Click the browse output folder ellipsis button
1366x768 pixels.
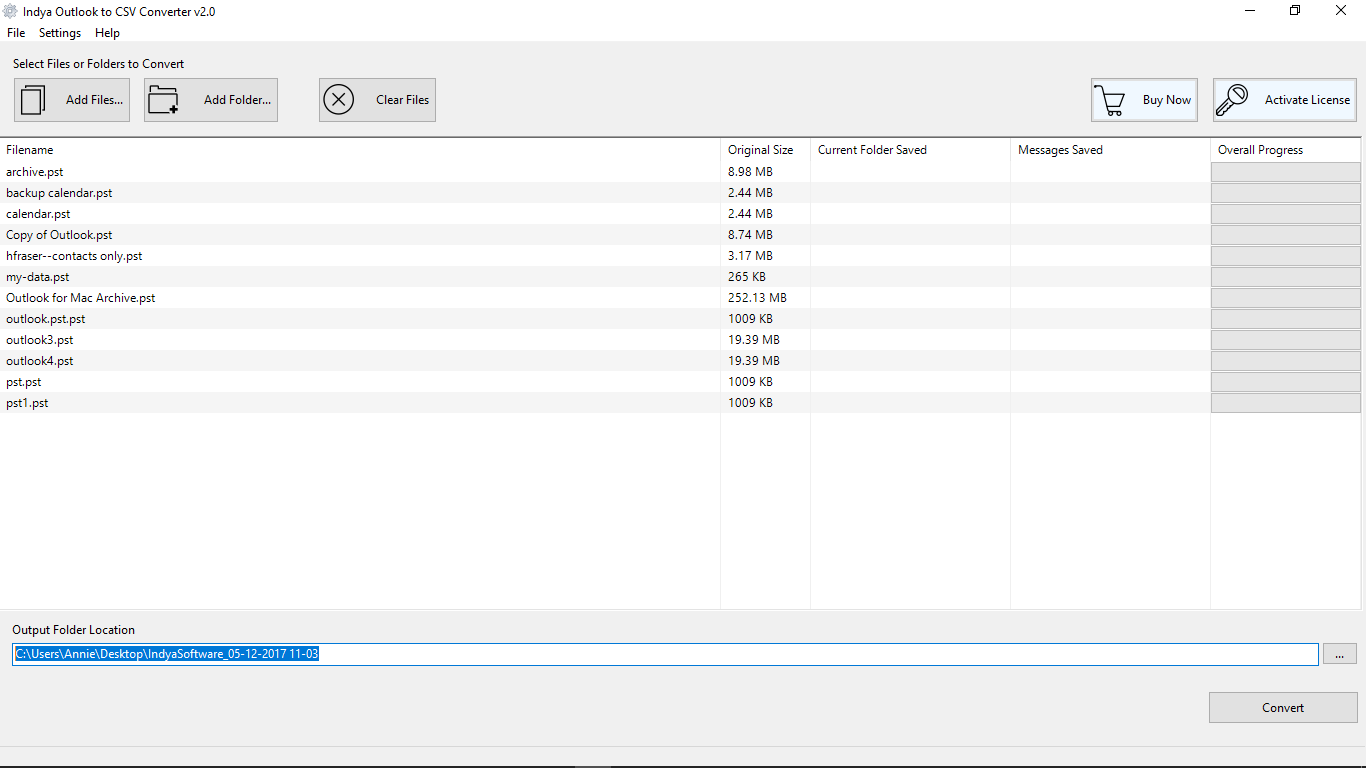coord(1339,654)
